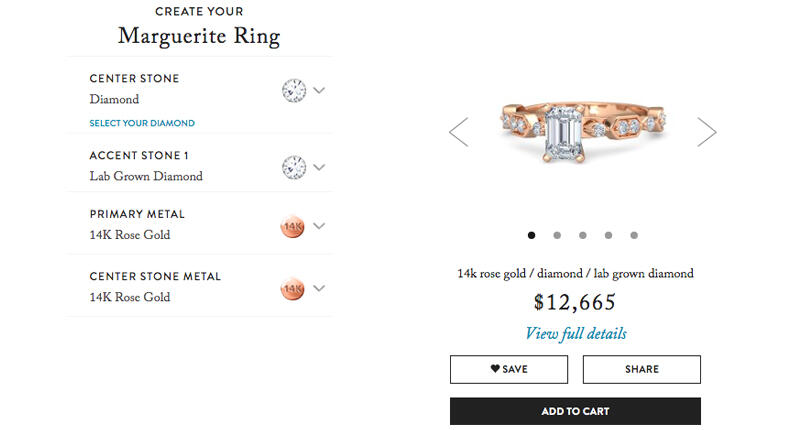This screenshot has height=430, width=800.
Task: Open the Center Stone Metal chevron
Action: tap(319, 288)
